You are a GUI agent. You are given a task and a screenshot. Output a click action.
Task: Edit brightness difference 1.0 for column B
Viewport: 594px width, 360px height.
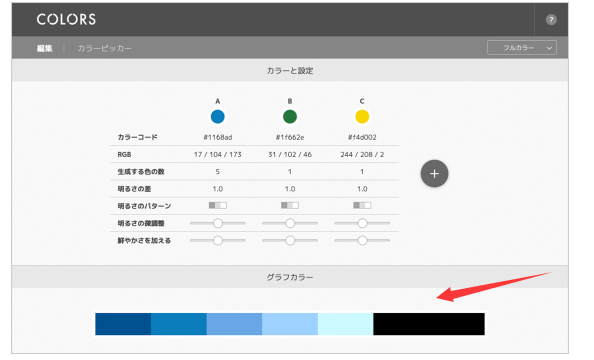(x=290, y=189)
